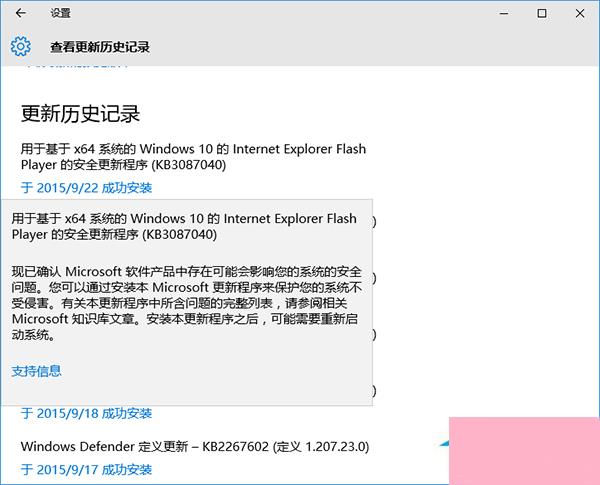The width and height of the screenshot is (600, 485).
Task: Open the 2015/9/22 successful install link
Action: pos(86,188)
